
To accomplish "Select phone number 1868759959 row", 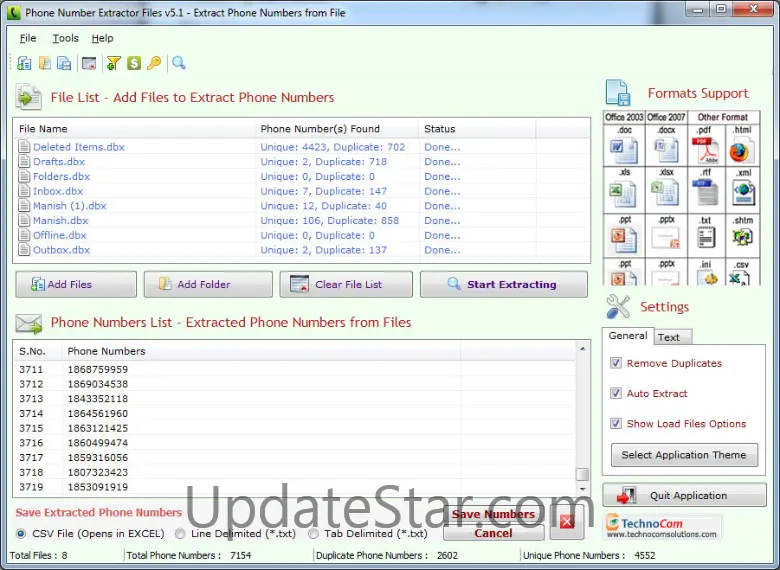I will pos(295,369).
